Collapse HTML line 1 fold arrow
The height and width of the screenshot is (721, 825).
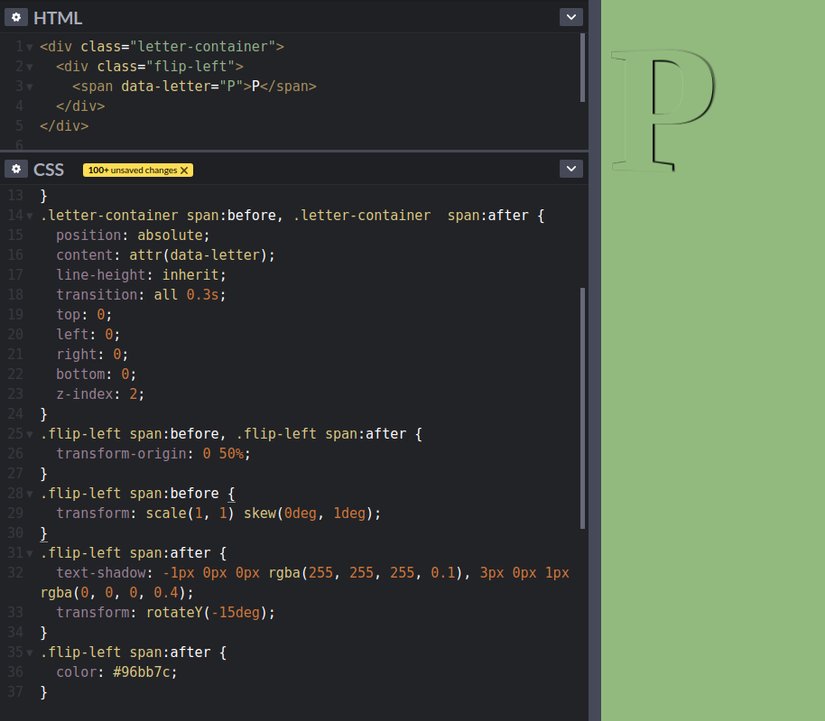point(30,47)
